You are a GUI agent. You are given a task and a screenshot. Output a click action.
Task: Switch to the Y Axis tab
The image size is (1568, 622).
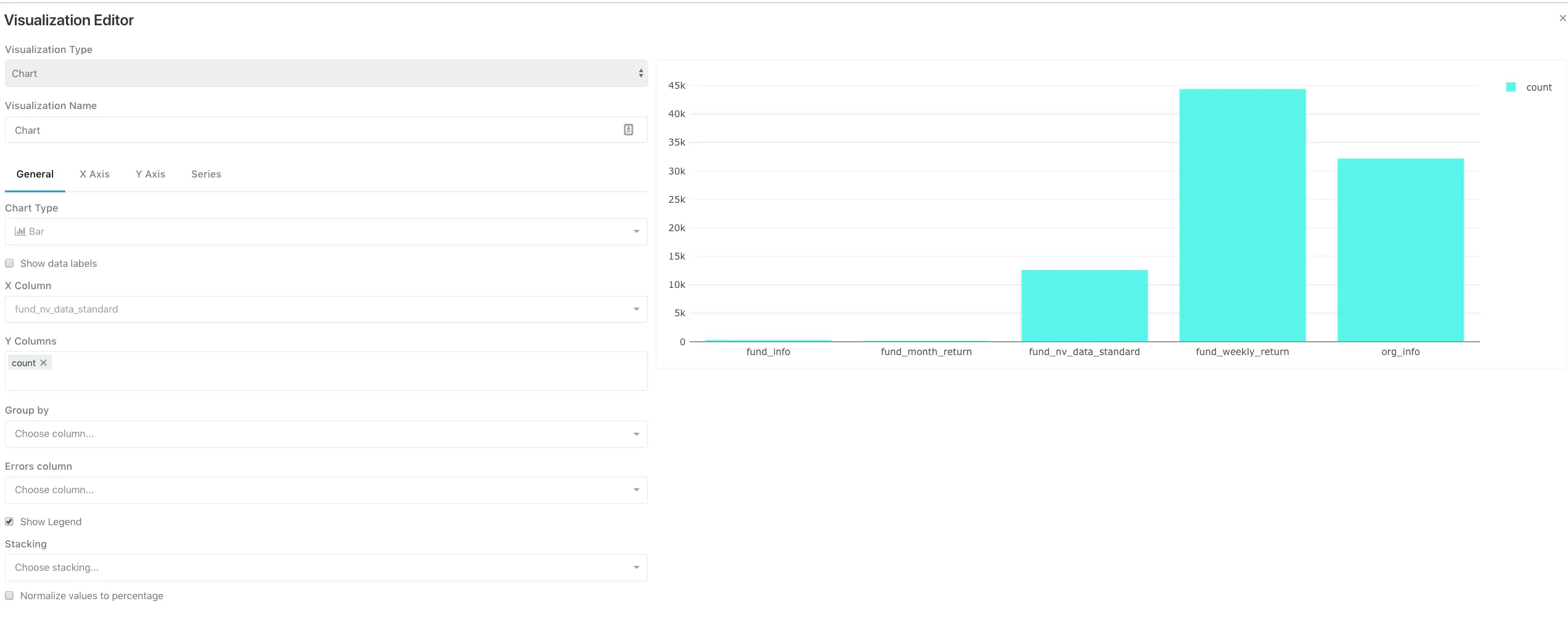151,174
